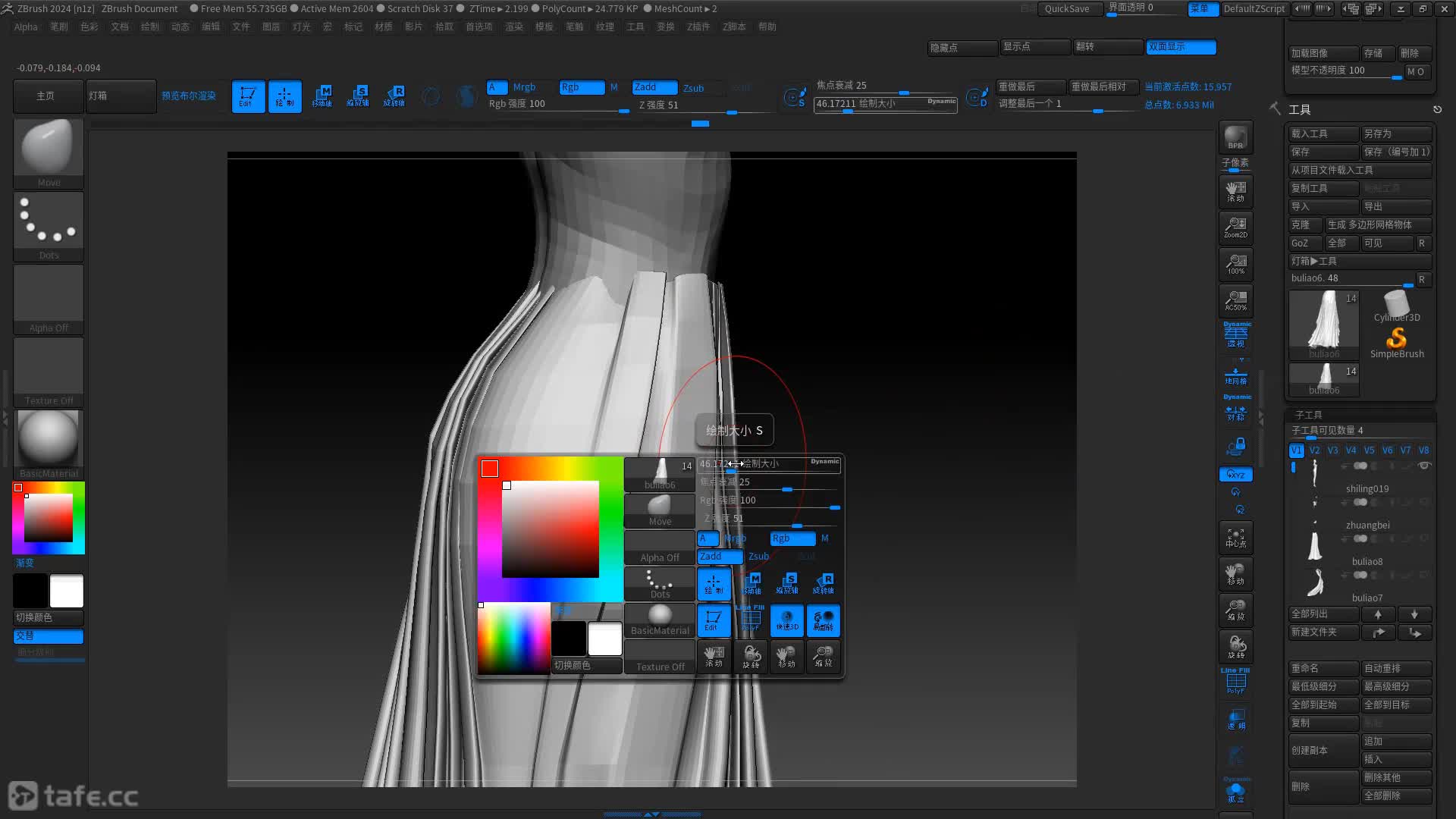Toggle the 对称 local symmetry icon

(x=1235, y=409)
